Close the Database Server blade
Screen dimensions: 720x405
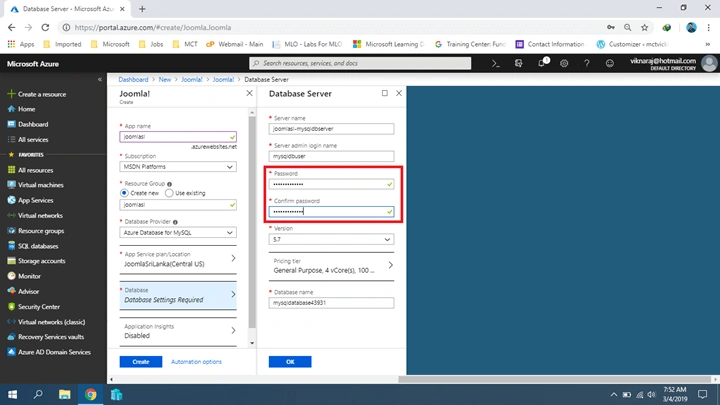(x=399, y=93)
